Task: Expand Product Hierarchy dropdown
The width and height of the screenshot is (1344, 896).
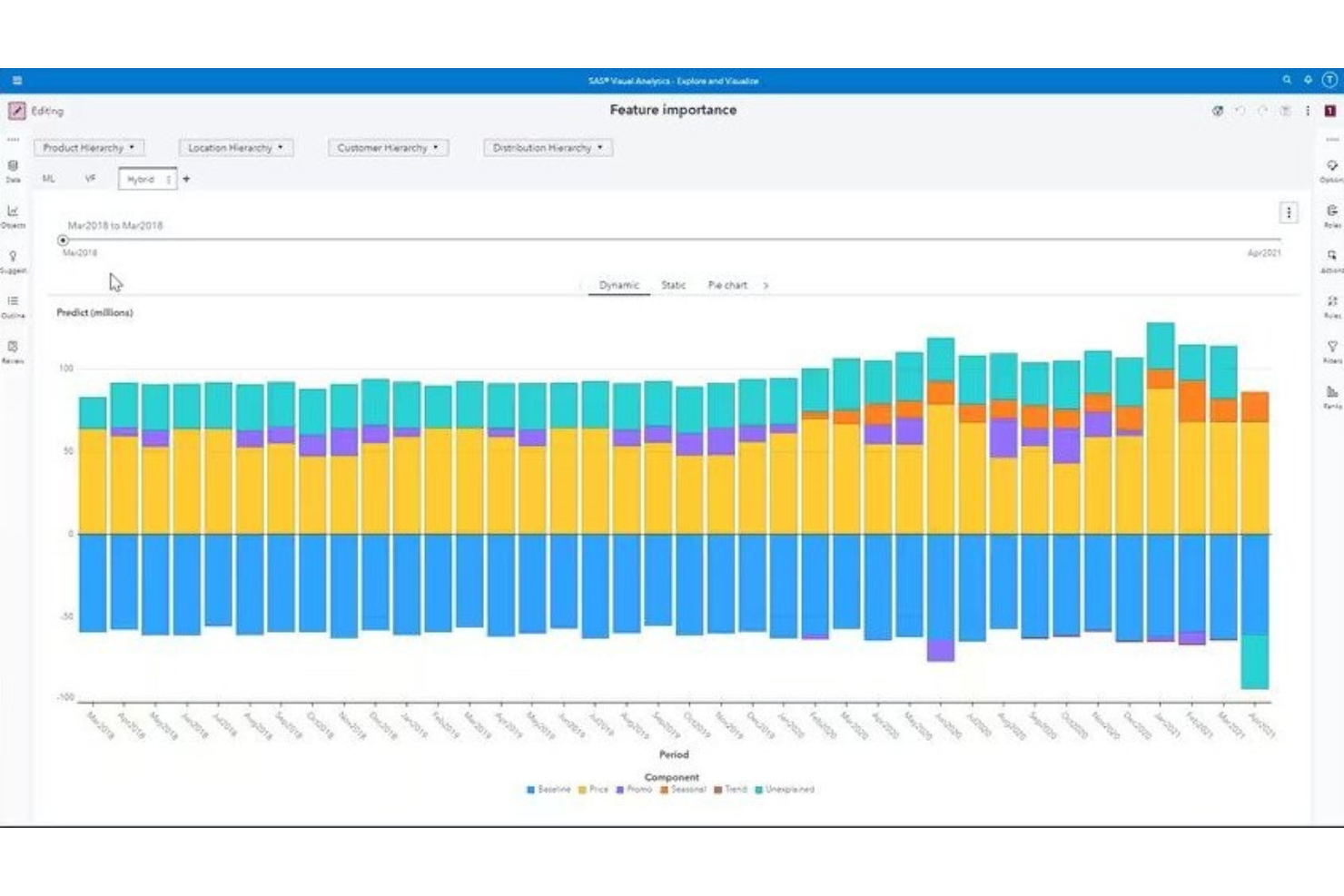Action: click(89, 147)
